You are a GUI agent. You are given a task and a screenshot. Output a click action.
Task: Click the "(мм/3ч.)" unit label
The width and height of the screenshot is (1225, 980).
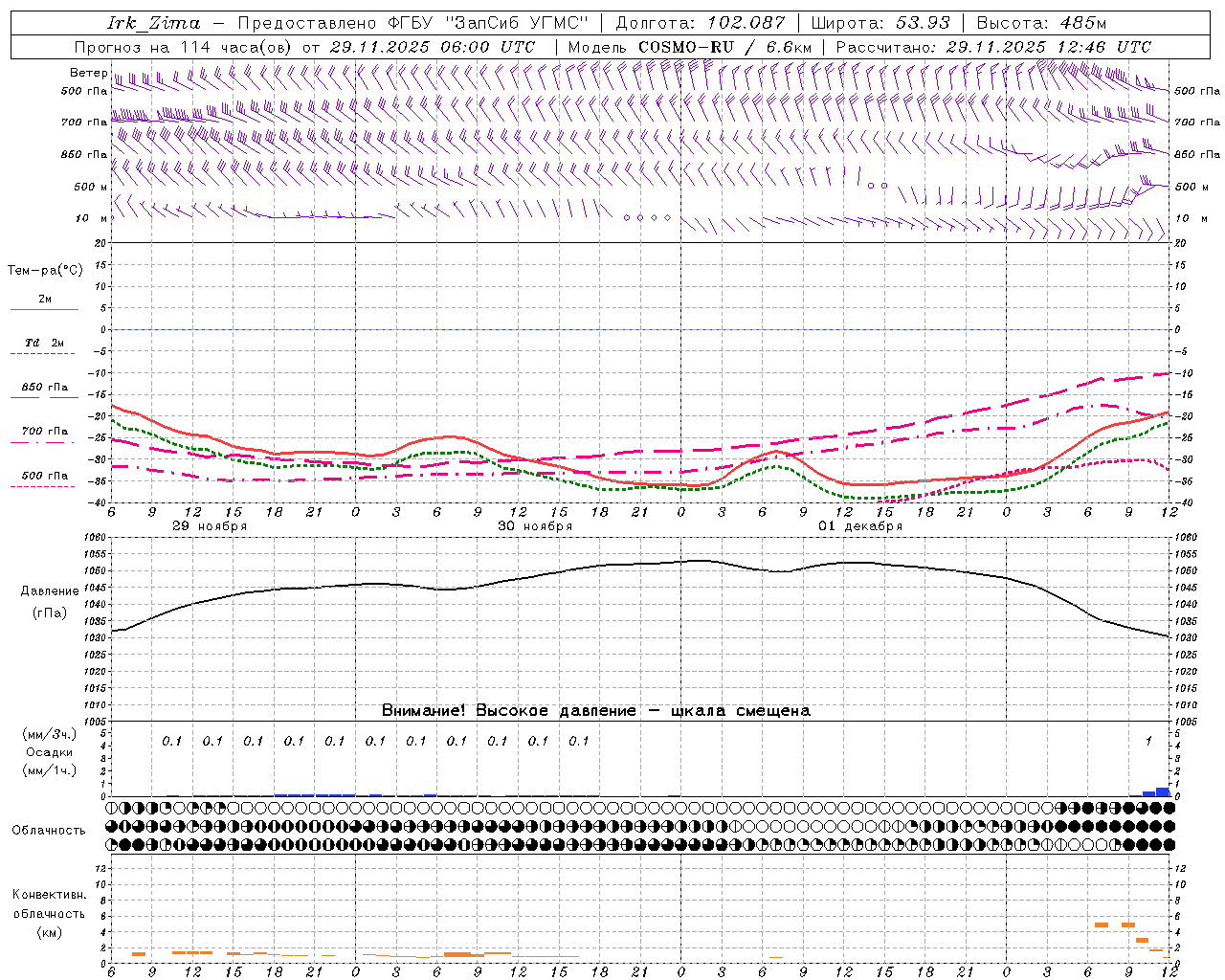pos(50,734)
